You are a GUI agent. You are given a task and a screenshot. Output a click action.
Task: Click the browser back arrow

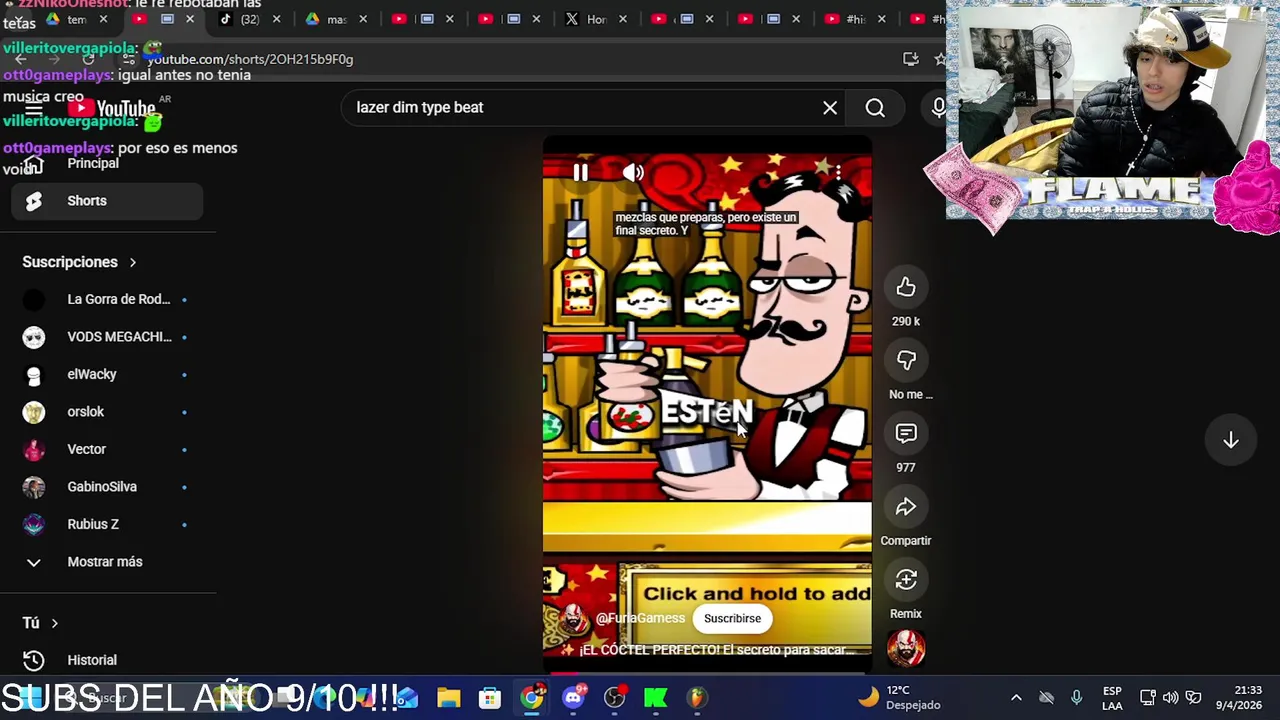pos(20,59)
